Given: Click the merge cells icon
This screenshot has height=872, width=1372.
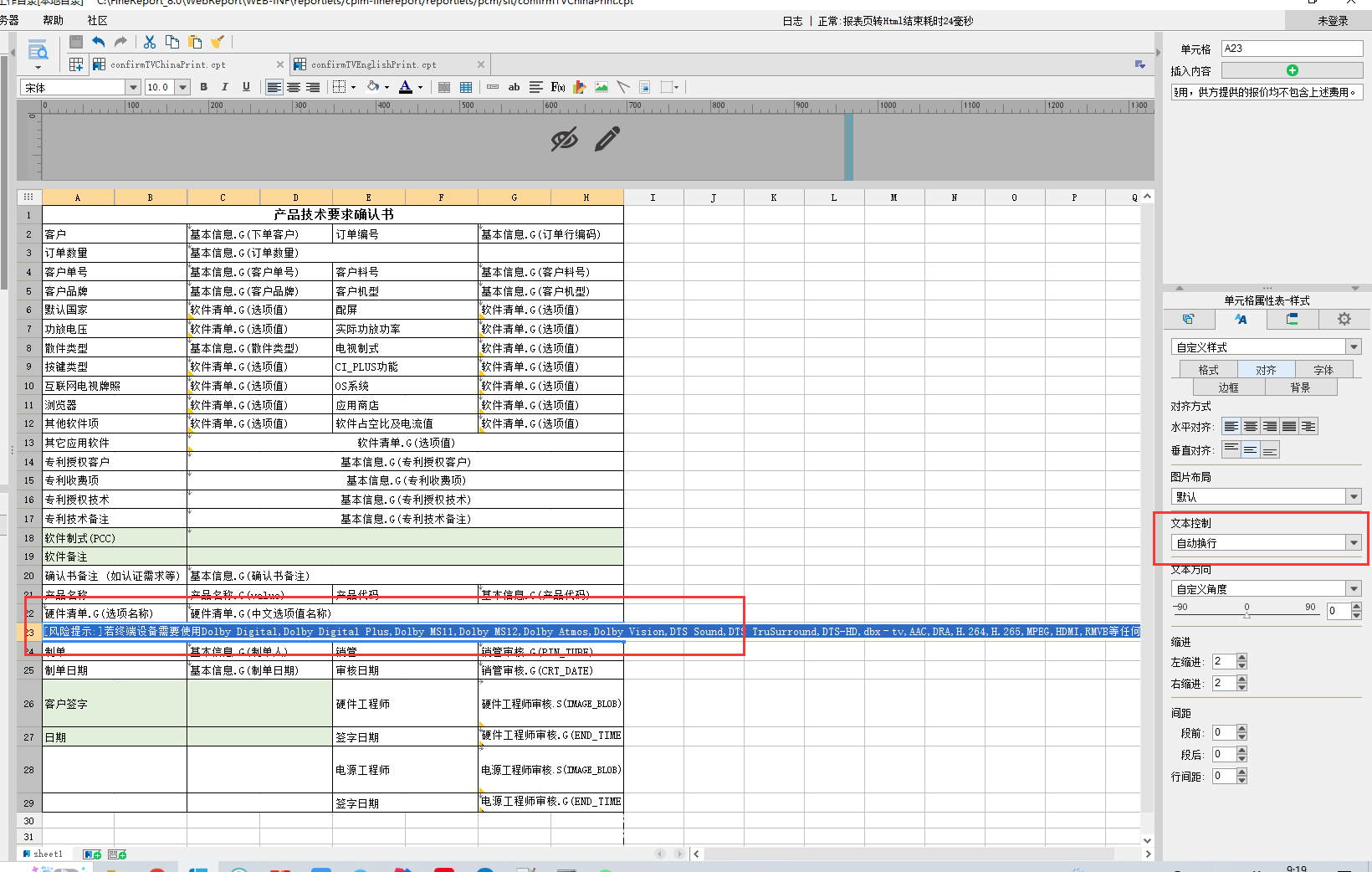Looking at the screenshot, I should 444,87.
